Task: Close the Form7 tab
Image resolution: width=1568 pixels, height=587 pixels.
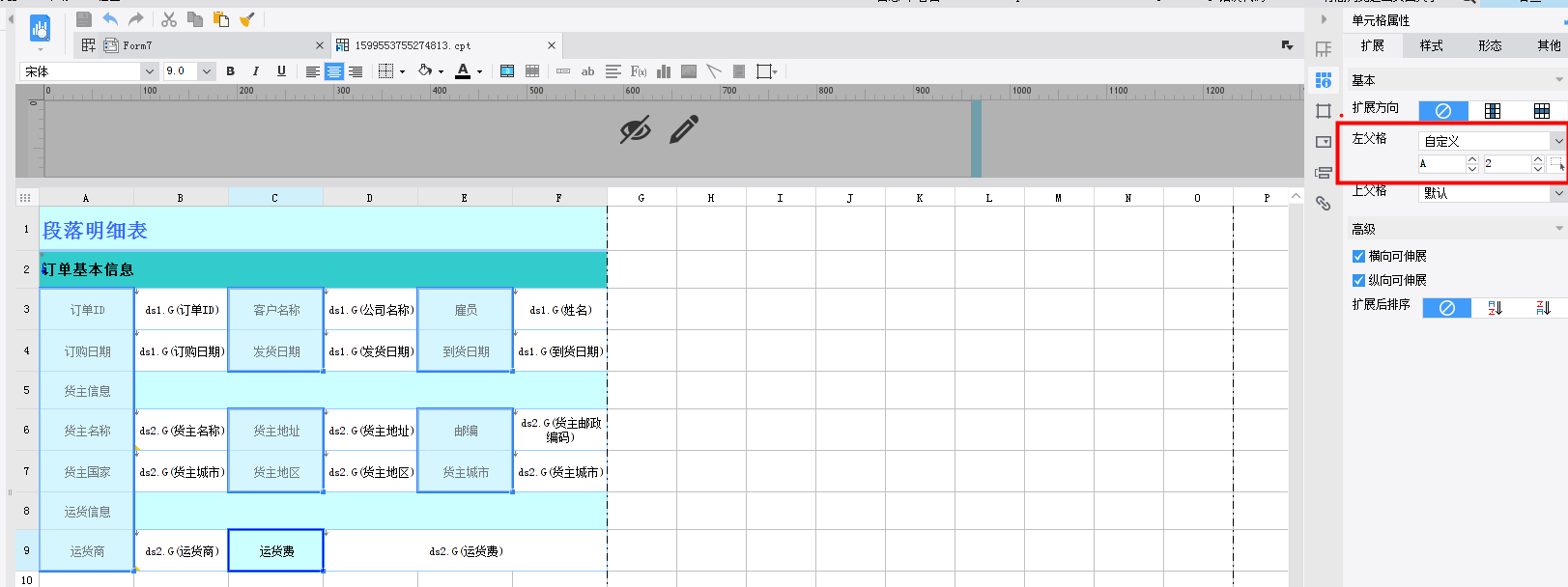Action: pyautogui.click(x=320, y=45)
